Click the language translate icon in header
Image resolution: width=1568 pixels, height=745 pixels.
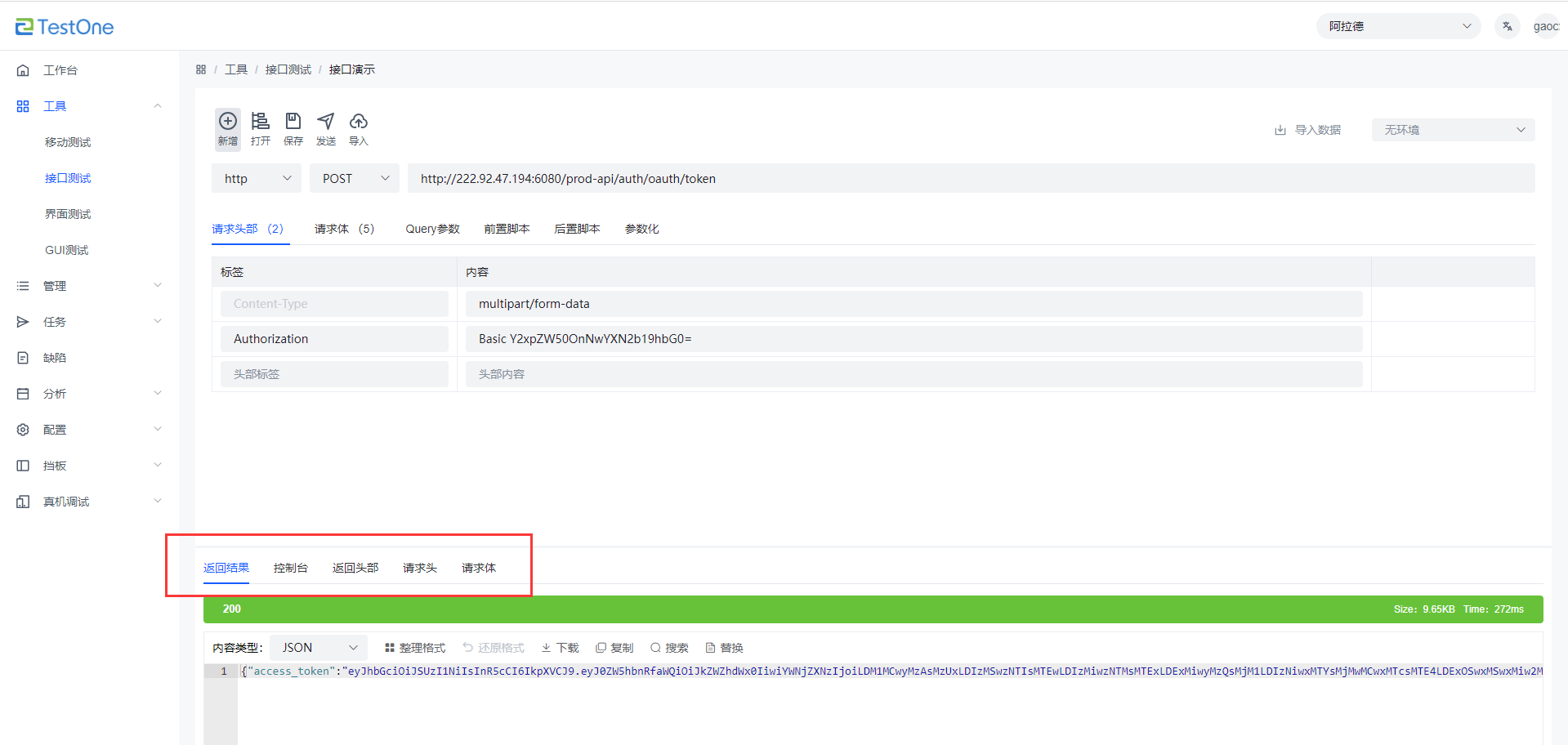tap(1507, 26)
